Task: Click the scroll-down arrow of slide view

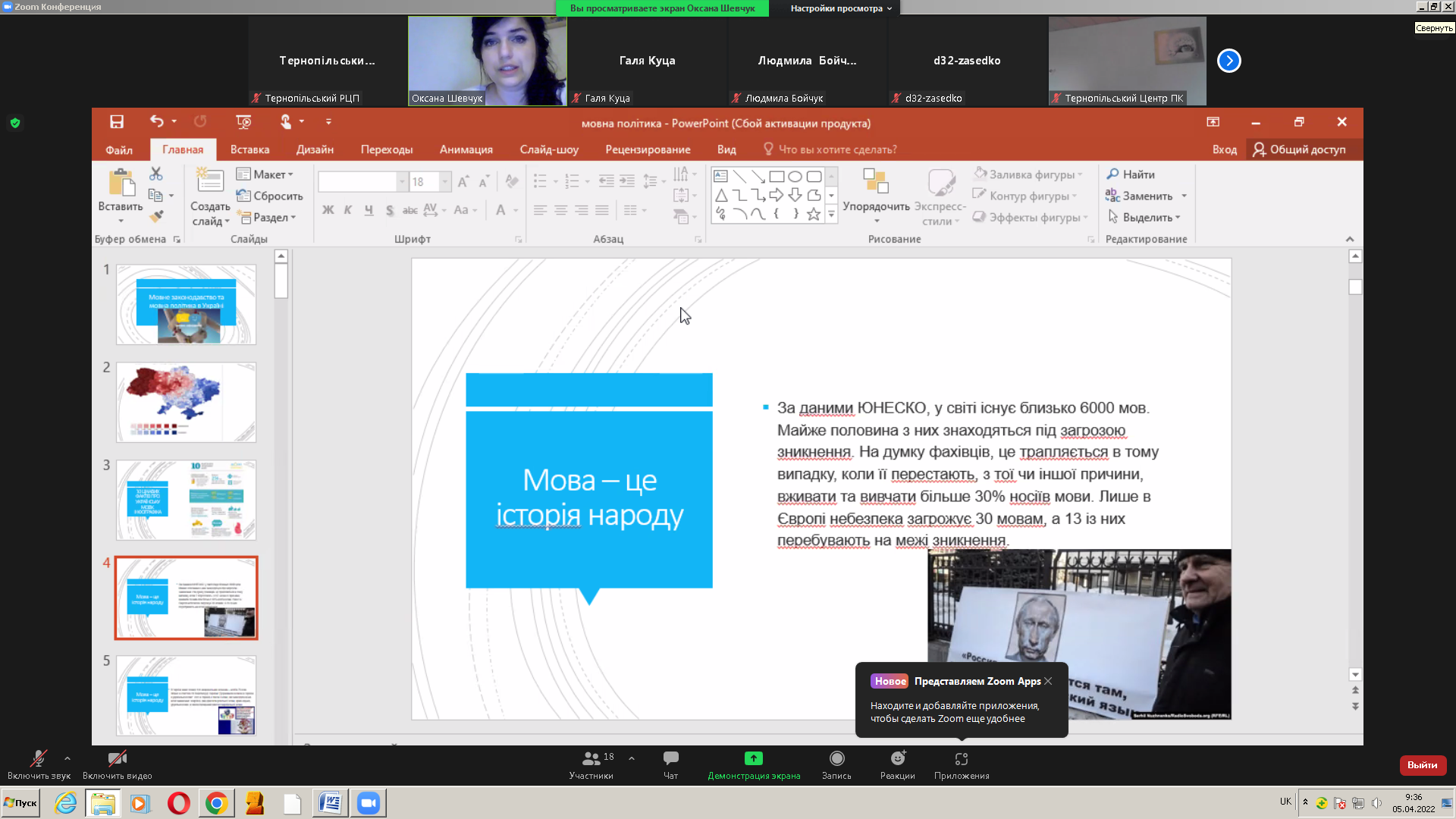Action: [x=1355, y=674]
